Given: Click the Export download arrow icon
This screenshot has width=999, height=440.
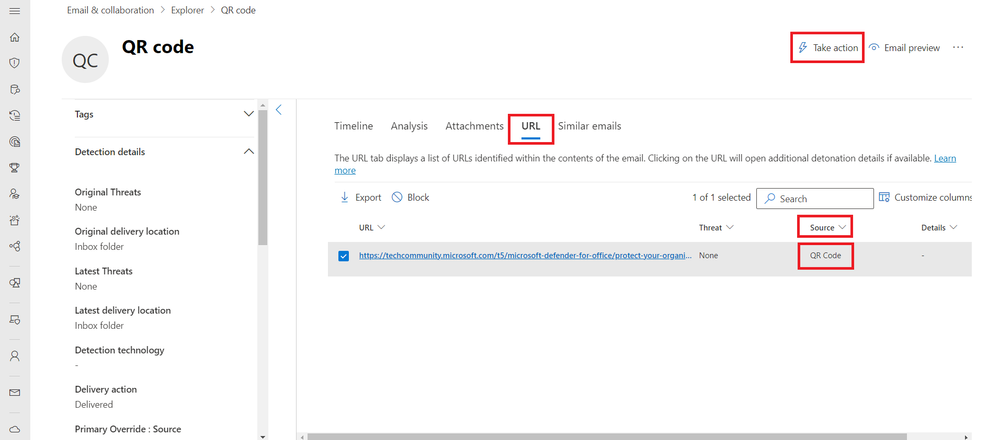Looking at the screenshot, I should [x=345, y=197].
